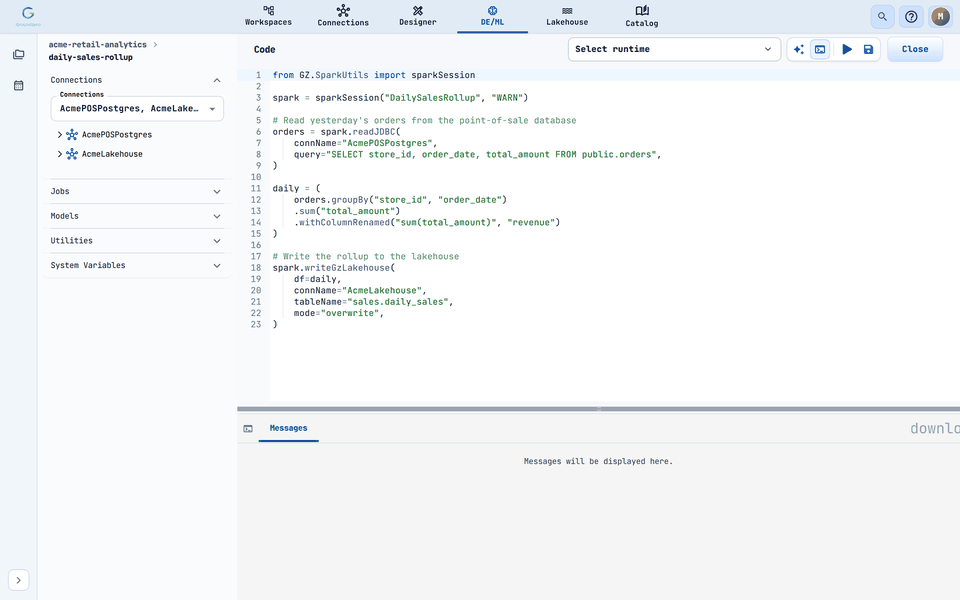Open the projects folder sidebar icon
The height and width of the screenshot is (600, 960).
(18, 54)
